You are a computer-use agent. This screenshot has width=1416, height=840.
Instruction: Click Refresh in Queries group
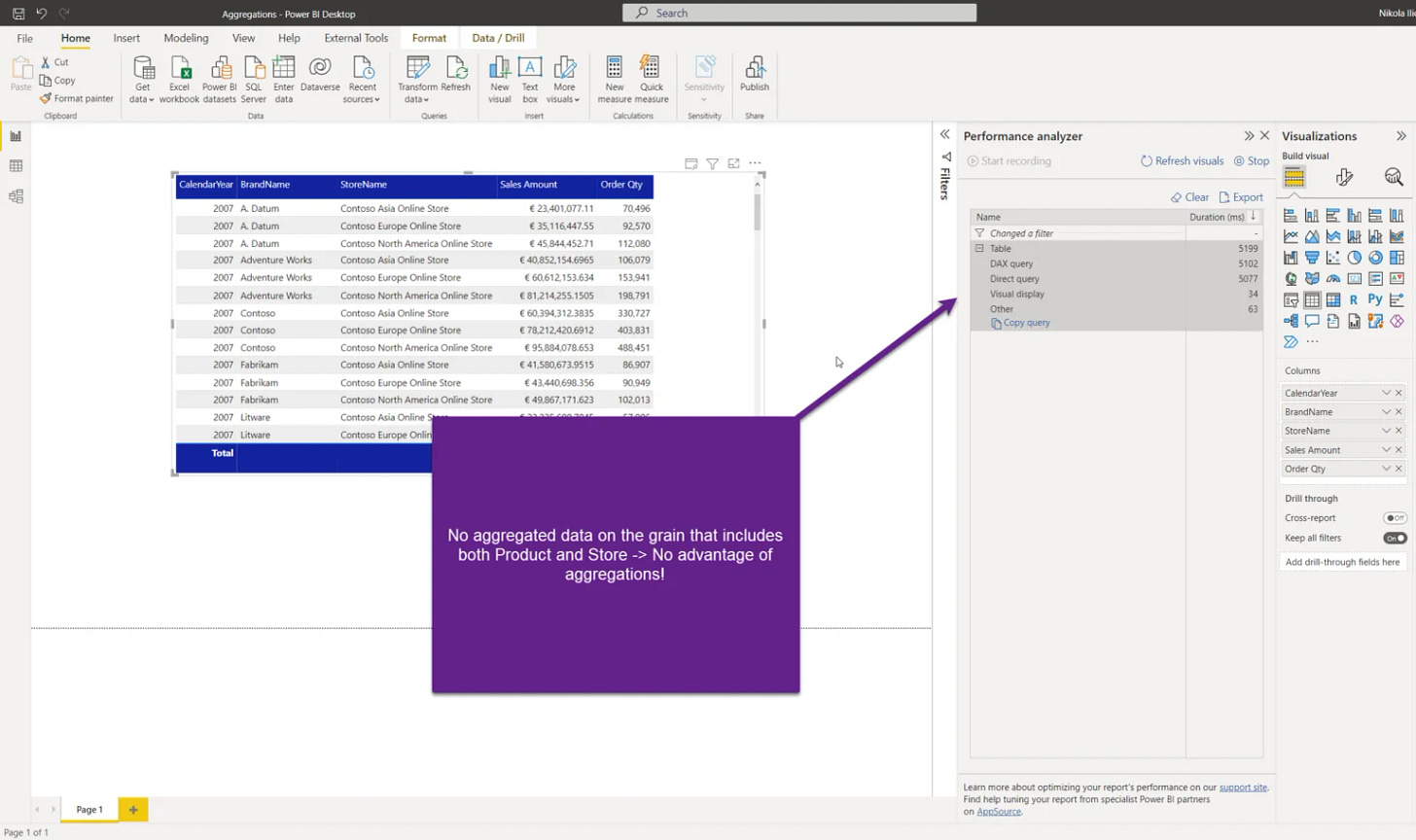click(x=455, y=75)
